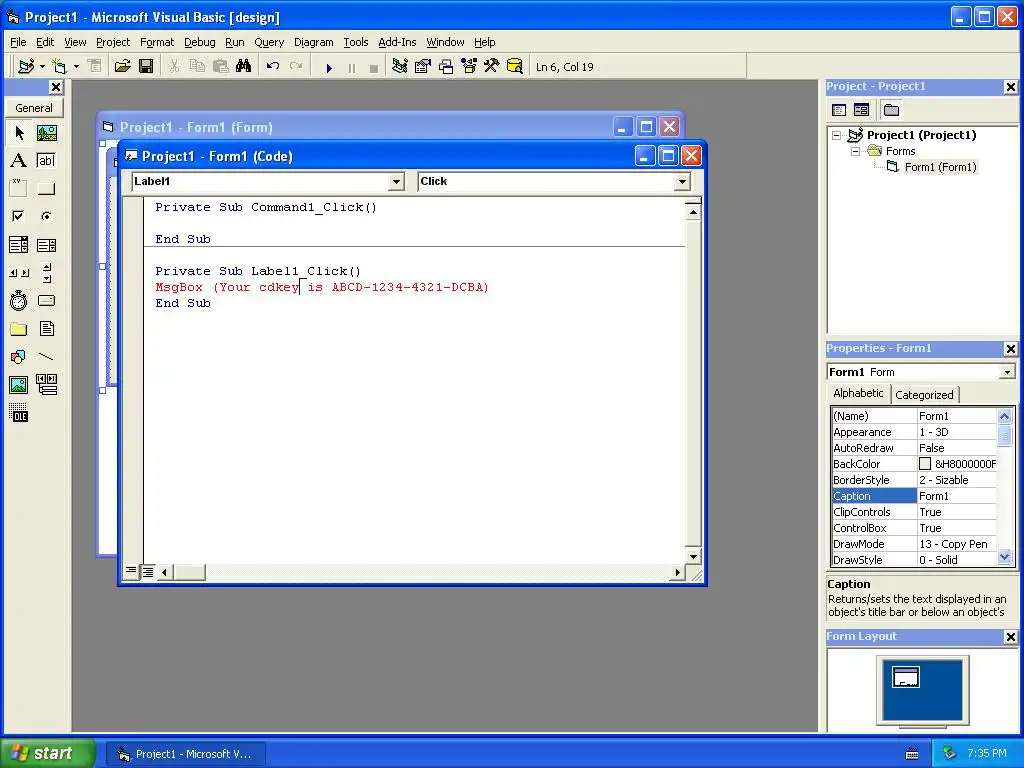Click the form preview in Form Layout
This screenshot has width=1024, height=768.
coord(906,677)
